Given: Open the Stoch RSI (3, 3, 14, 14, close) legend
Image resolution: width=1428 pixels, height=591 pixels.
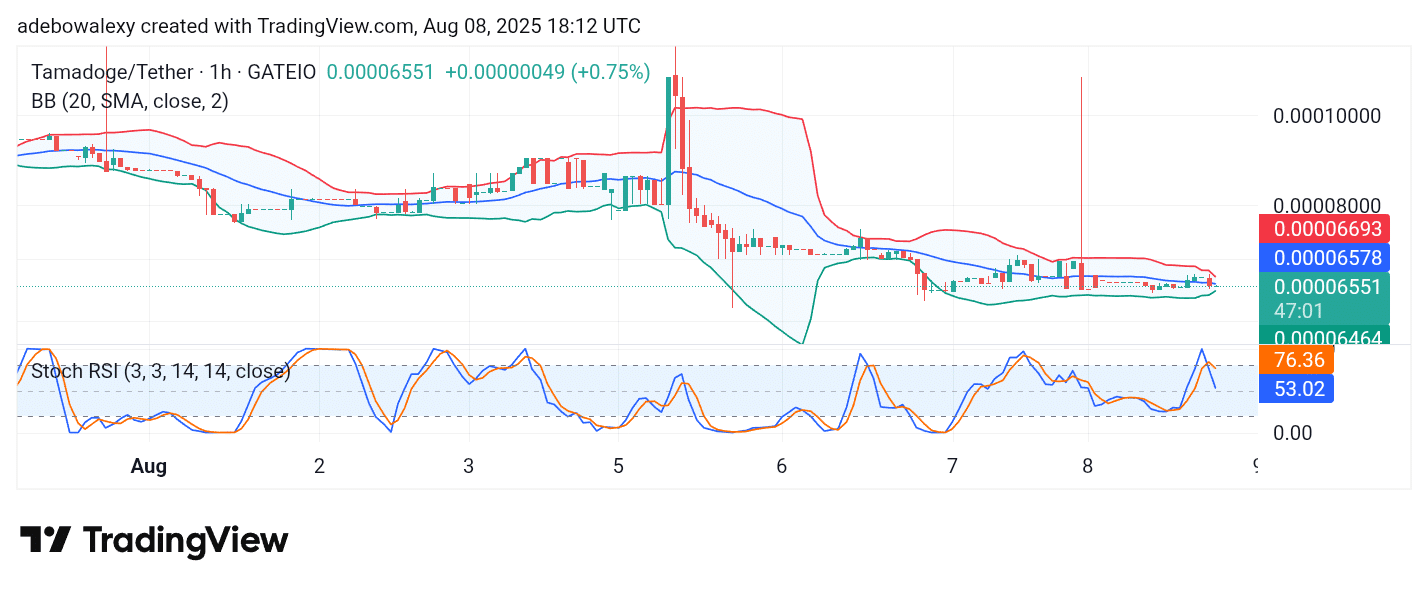Looking at the screenshot, I should 161,372.
